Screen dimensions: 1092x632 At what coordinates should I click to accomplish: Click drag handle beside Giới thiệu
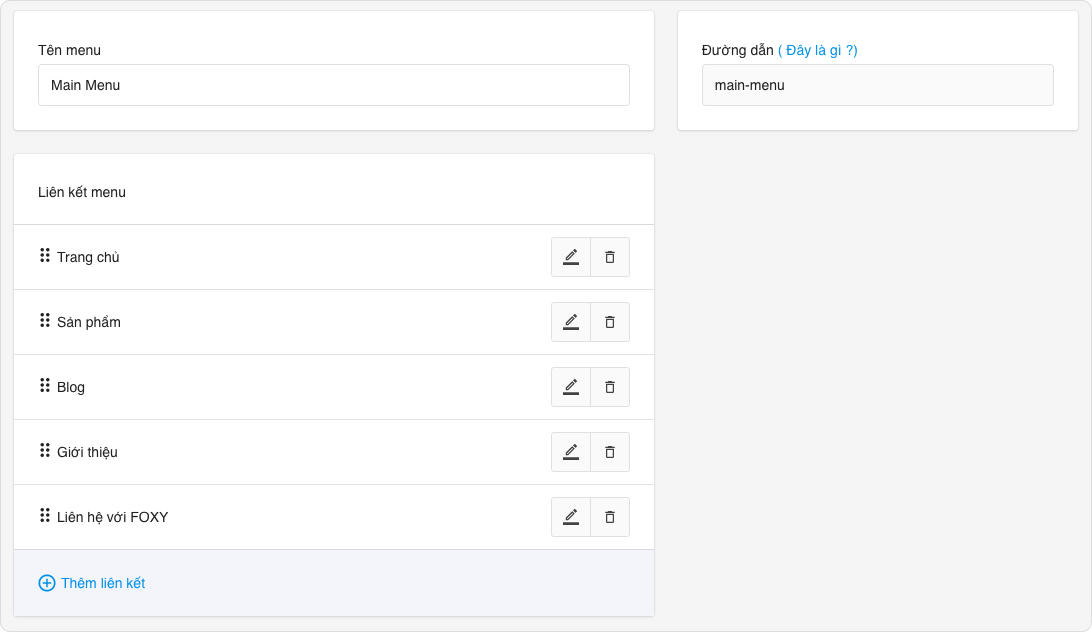(45, 451)
